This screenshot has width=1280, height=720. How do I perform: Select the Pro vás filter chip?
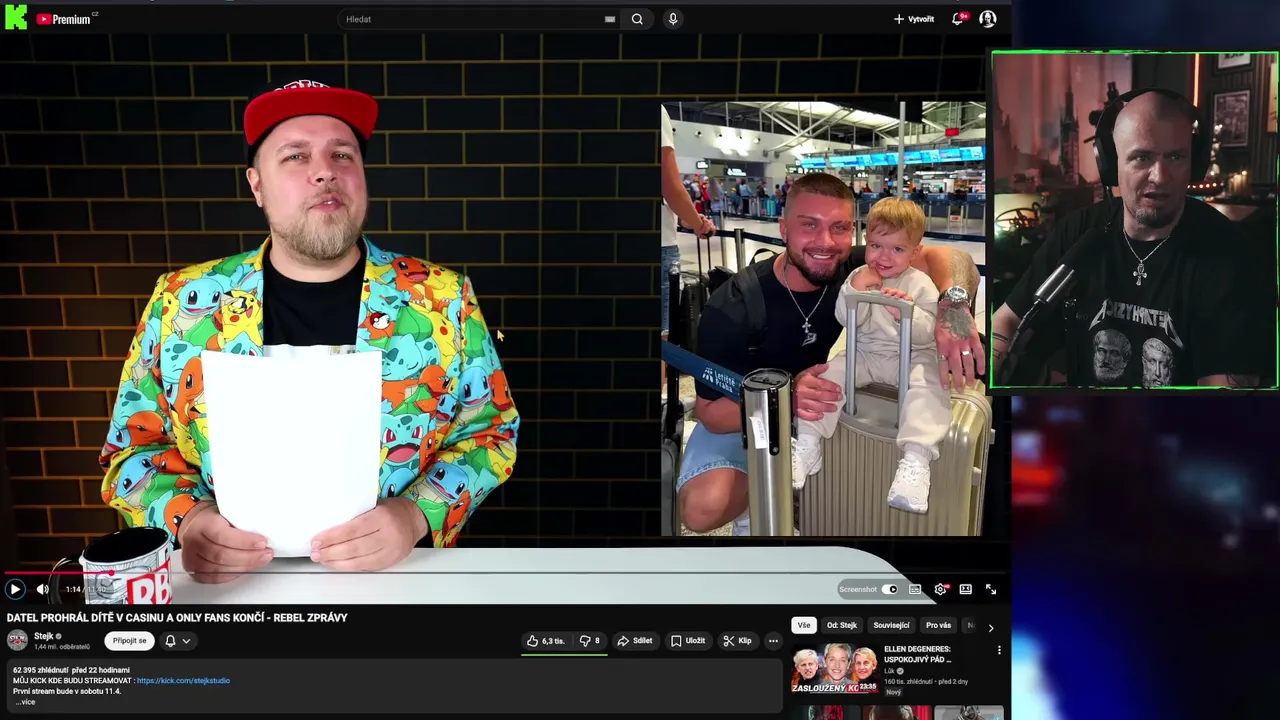click(938, 625)
